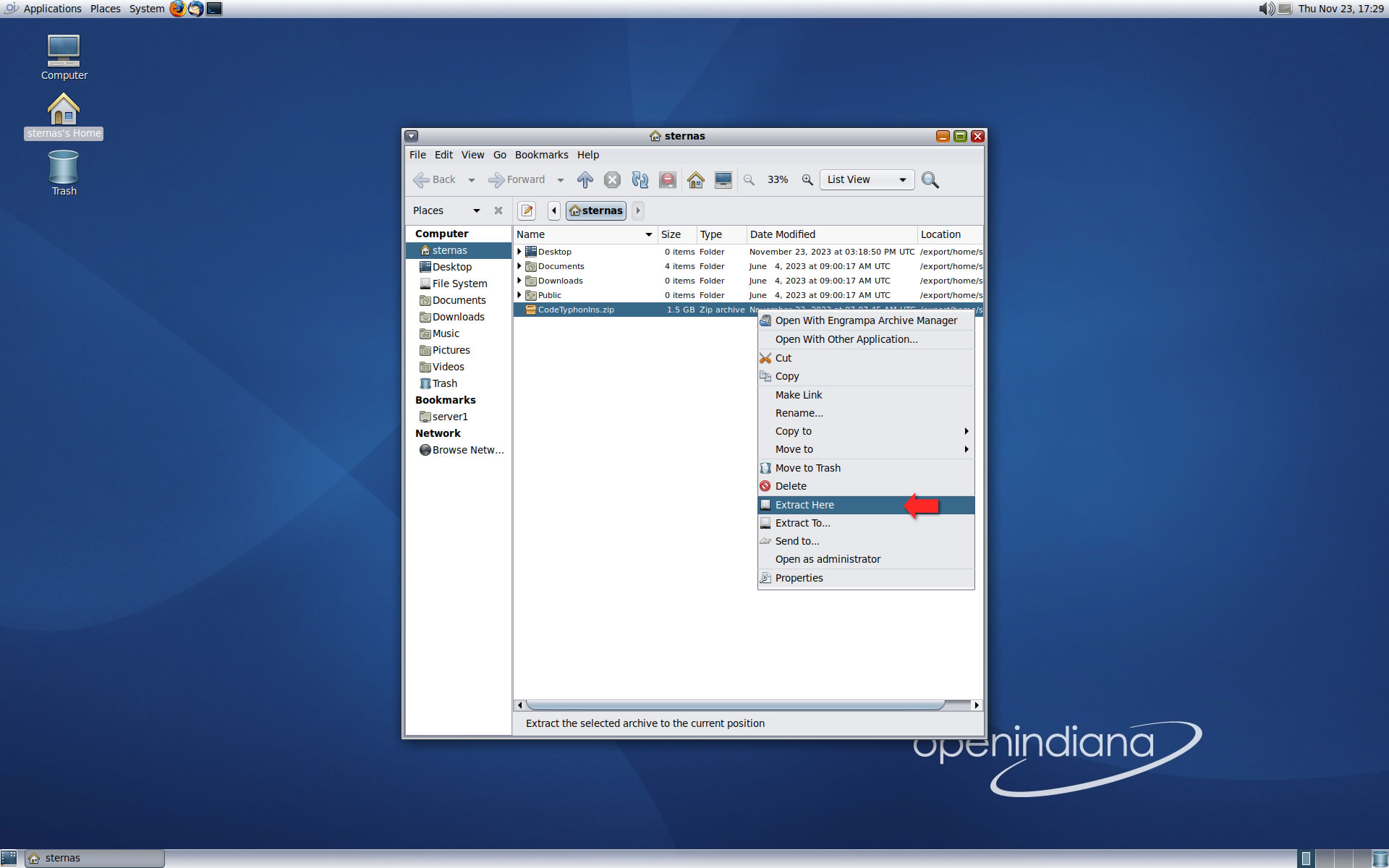Choose Delete in the context menu

(866, 486)
